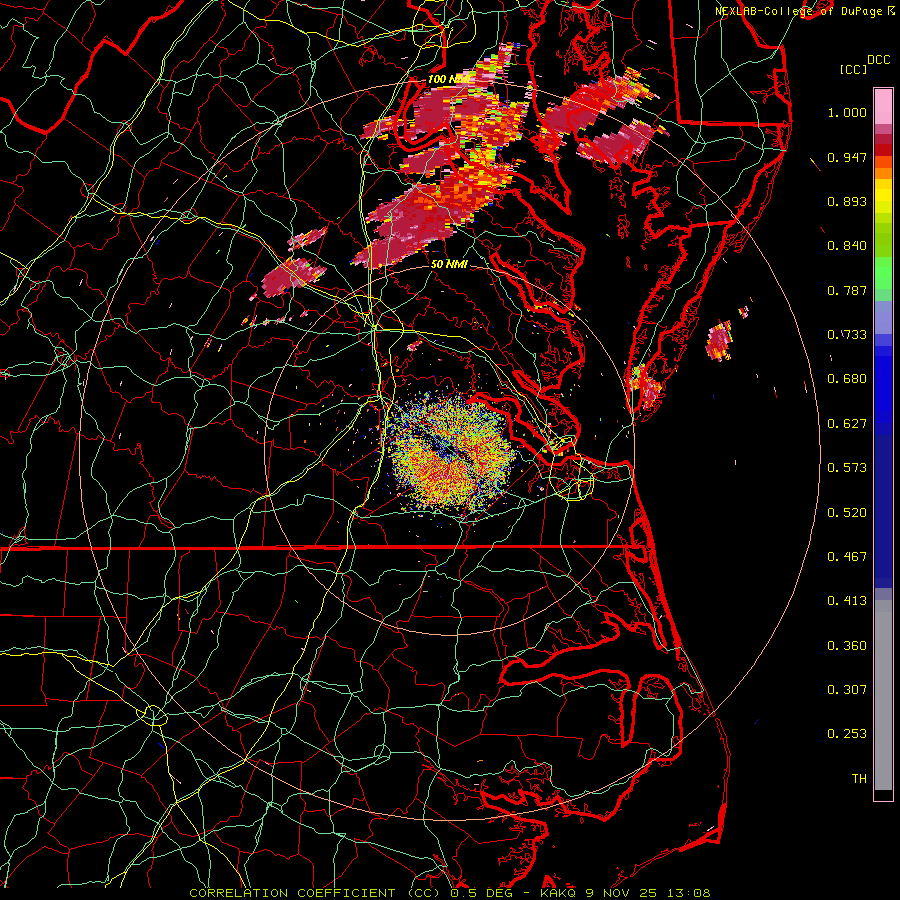This screenshot has height=900, width=900.
Task: Click the 0.520 scale value
Action: 847,513
